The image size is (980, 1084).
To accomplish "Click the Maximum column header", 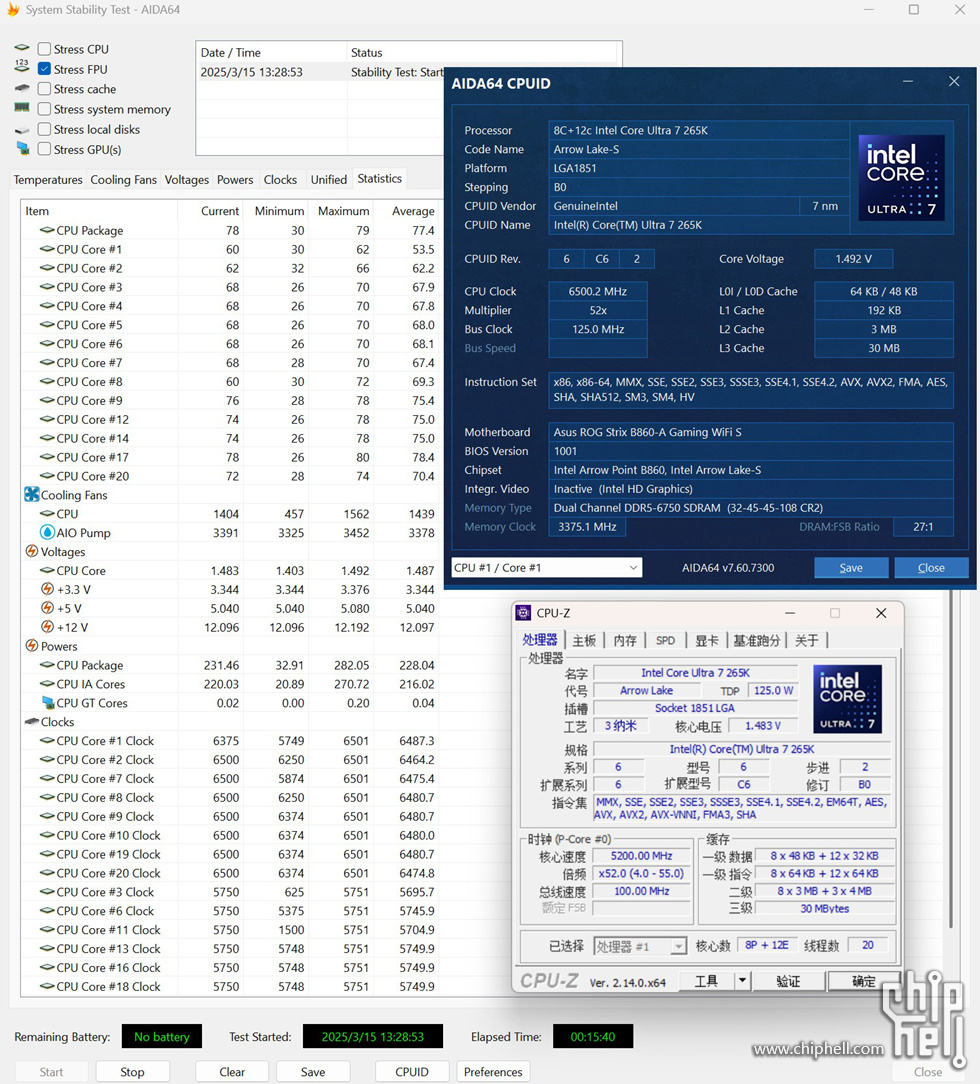I will (343, 211).
